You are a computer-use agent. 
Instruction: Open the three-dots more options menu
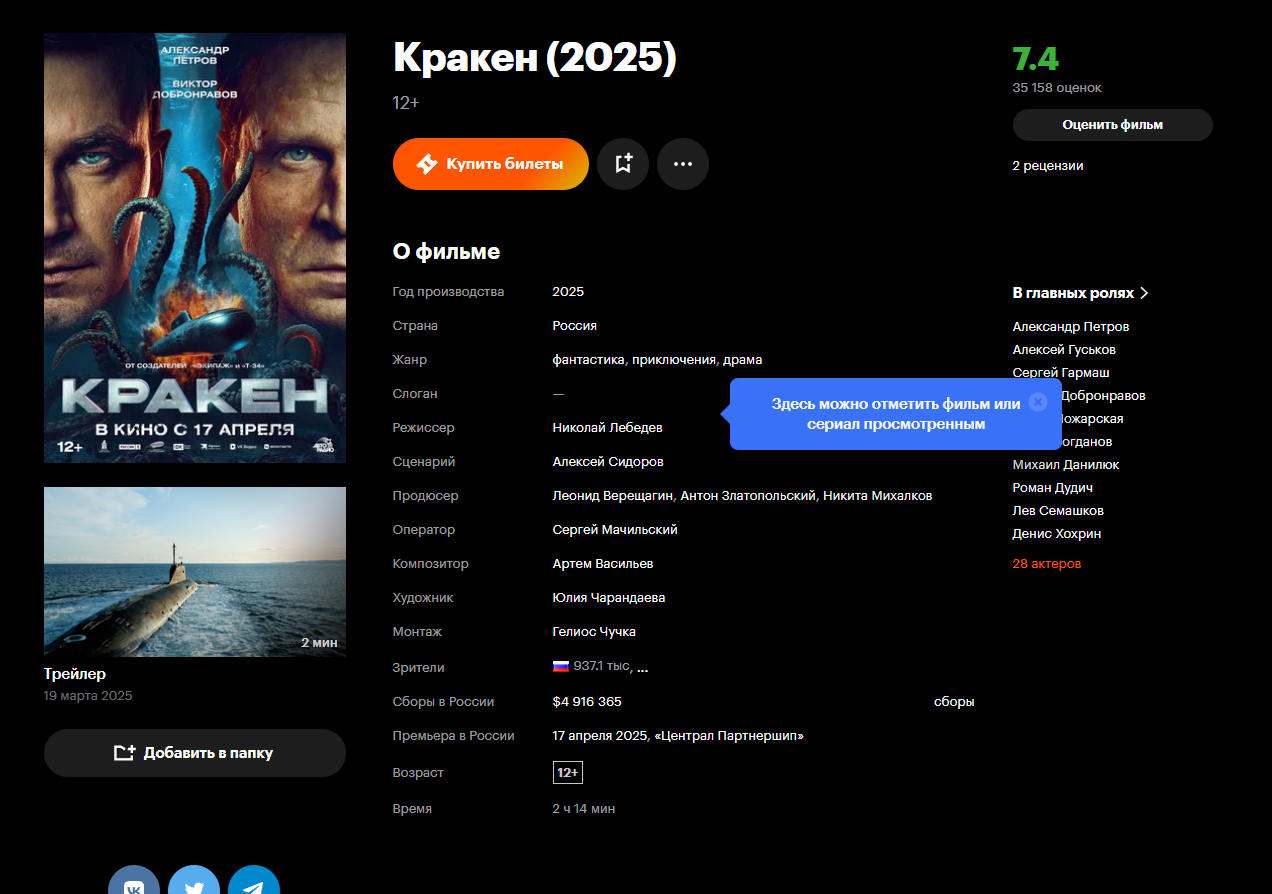click(x=683, y=164)
